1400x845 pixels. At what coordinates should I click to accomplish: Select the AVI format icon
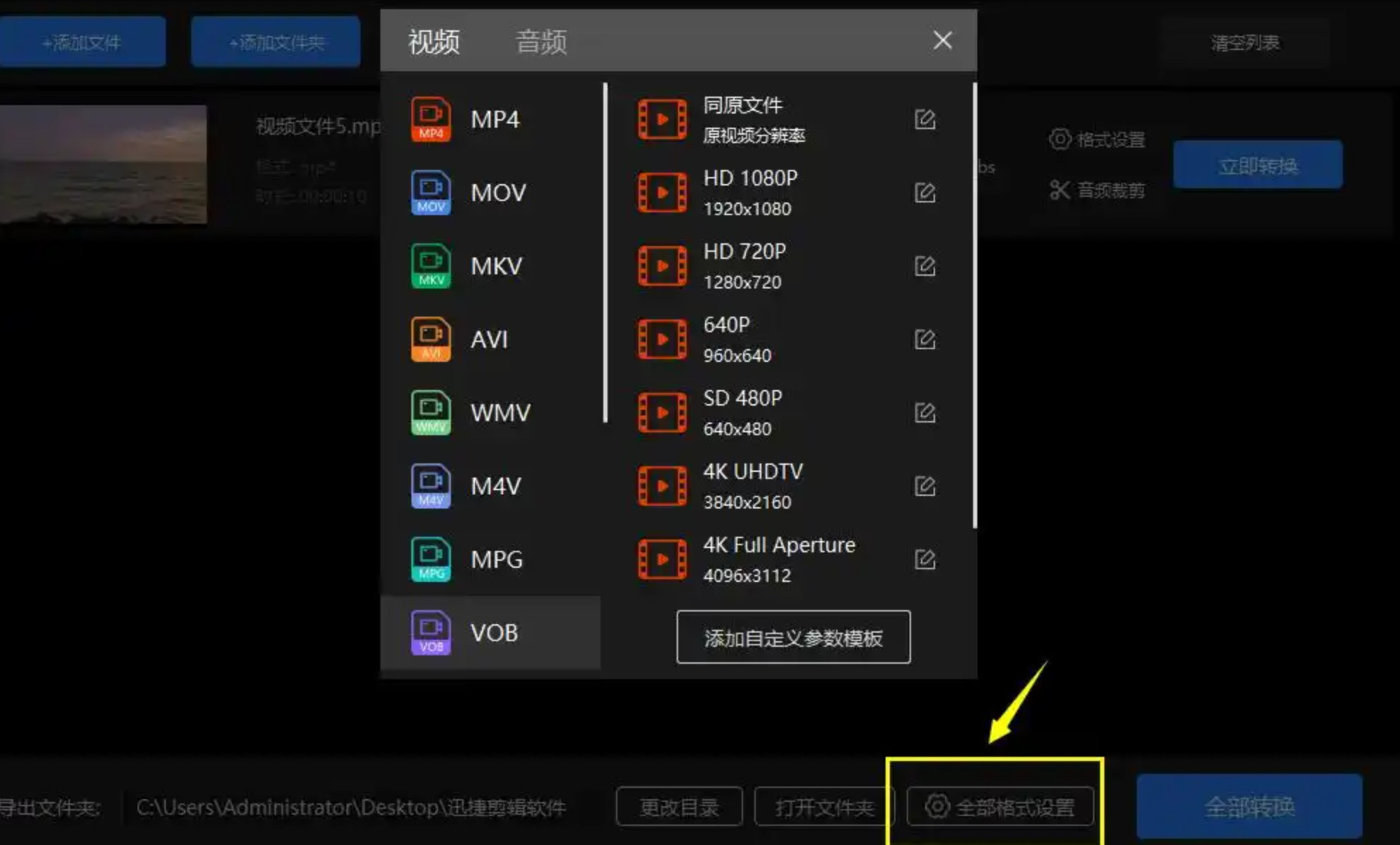(x=431, y=339)
